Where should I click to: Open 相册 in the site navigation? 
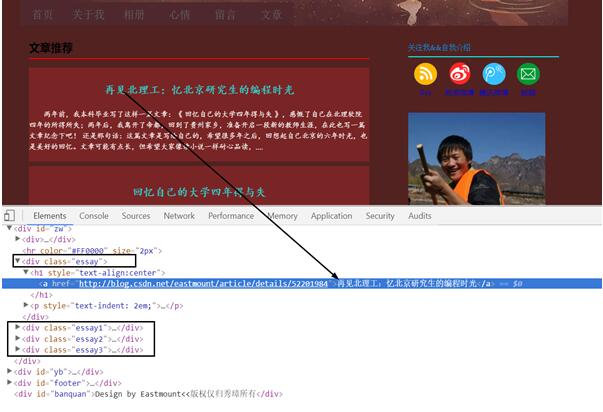click(134, 15)
